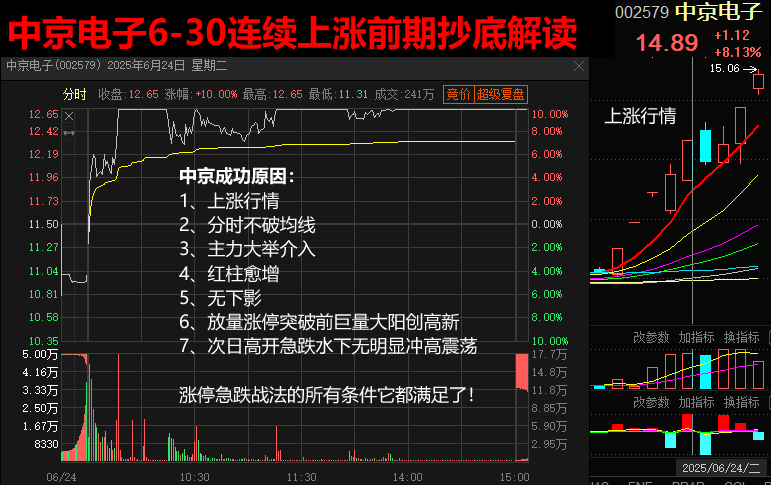Click the current price 14.89
Viewport: 771px width, 485px height.
(x=667, y=43)
